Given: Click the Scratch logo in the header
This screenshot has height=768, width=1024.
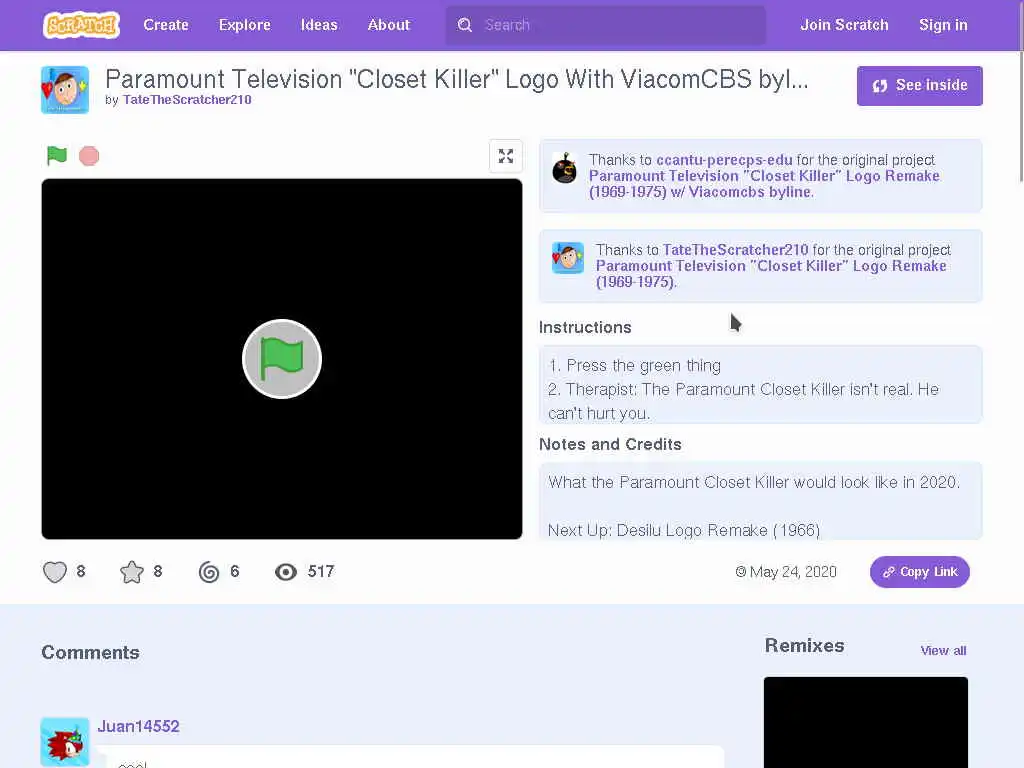Looking at the screenshot, I should point(81,25).
